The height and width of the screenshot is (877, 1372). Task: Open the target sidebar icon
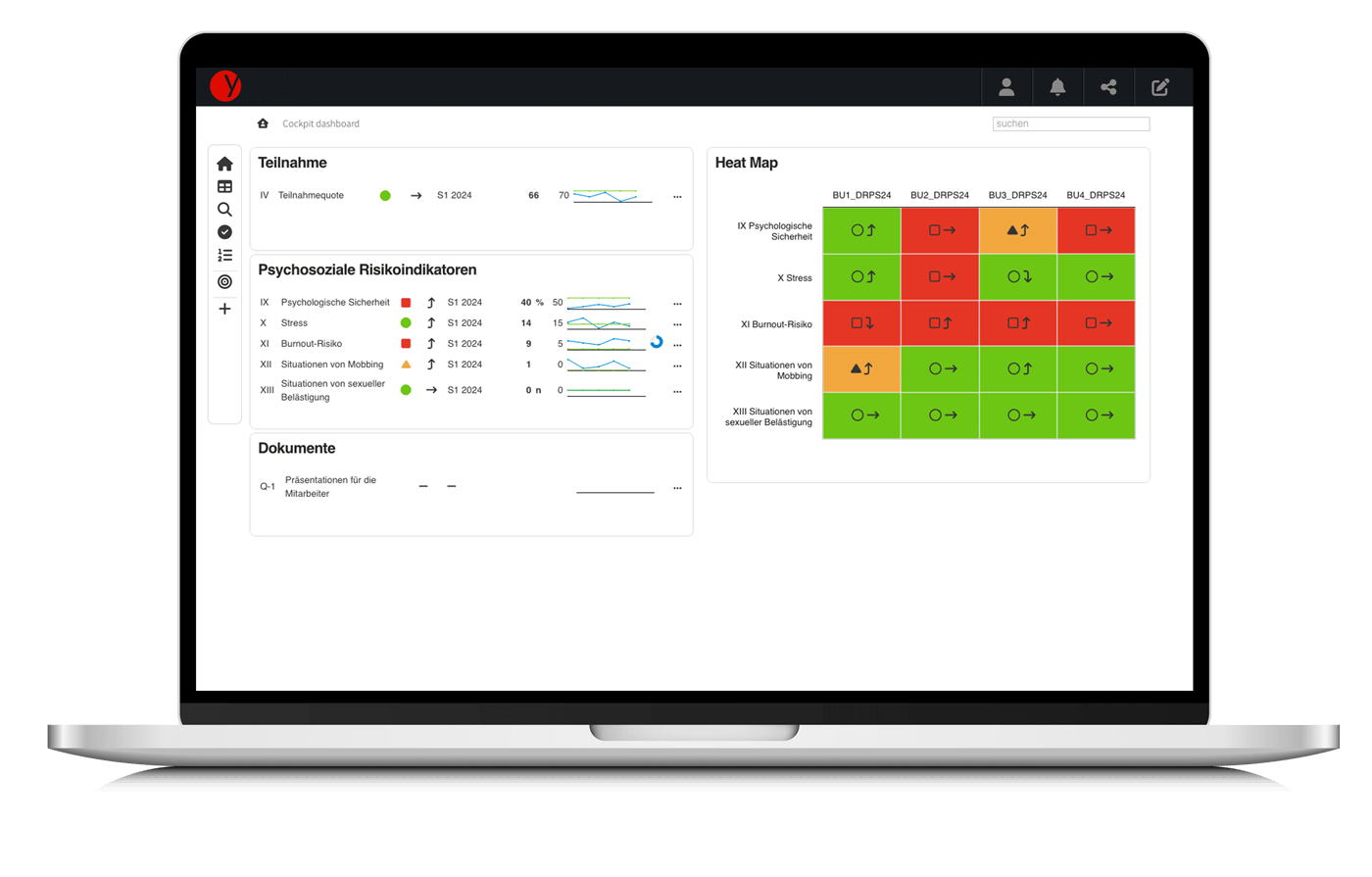tap(224, 281)
